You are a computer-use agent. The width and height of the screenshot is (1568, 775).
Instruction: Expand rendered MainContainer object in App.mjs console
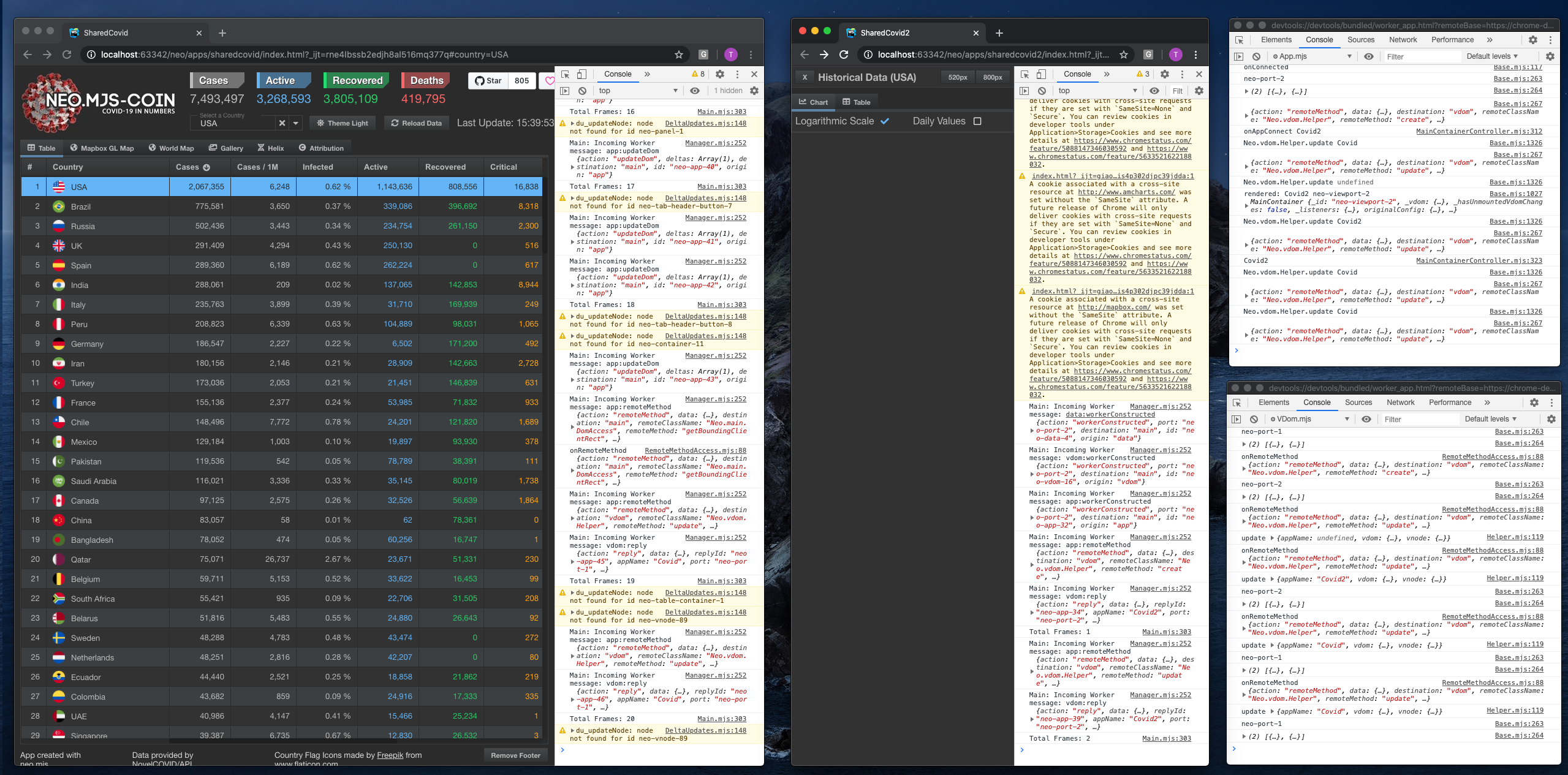pyautogui.click(x=1246, y=206)
